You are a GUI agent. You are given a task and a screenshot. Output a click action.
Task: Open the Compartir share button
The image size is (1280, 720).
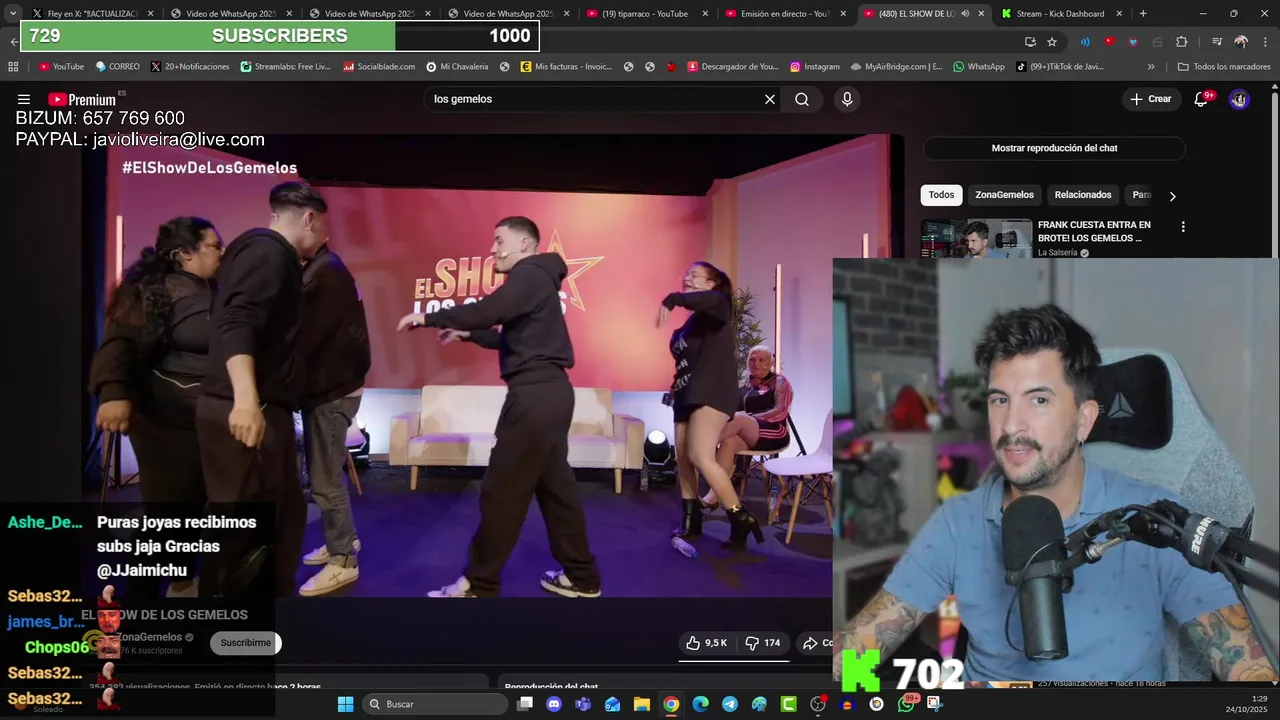(817, 643)
